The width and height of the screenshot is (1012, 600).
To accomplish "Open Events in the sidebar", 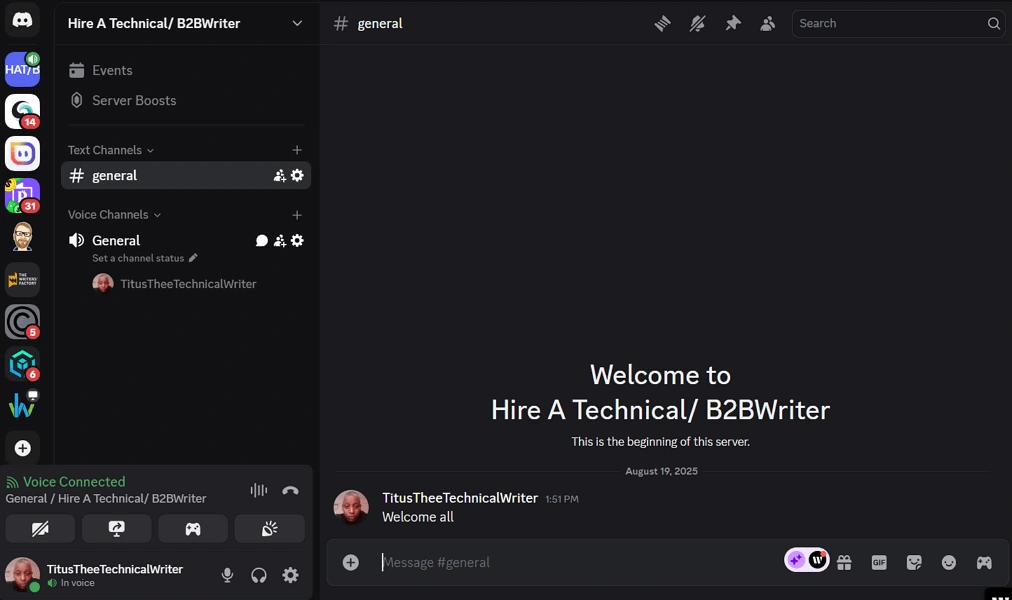I will tap(186, 70).
